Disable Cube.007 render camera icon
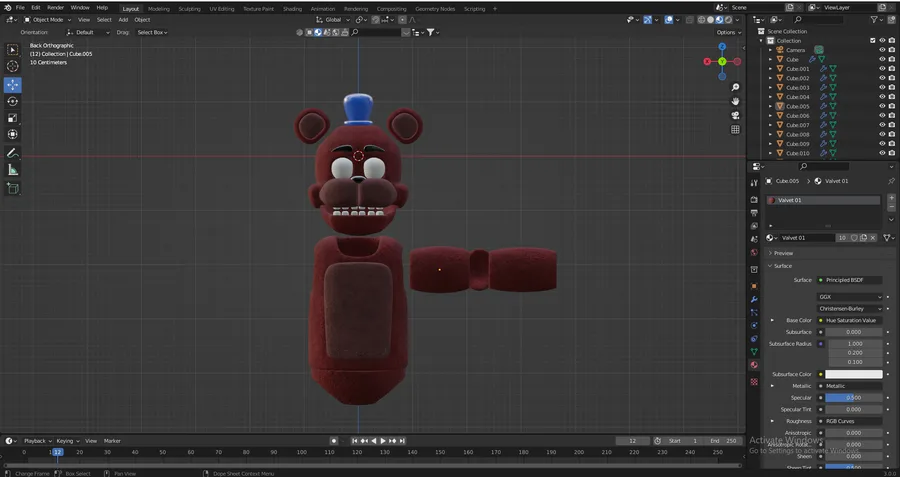Image resolution: width=900 pixels, height=477 pixels. pos(891,125)
